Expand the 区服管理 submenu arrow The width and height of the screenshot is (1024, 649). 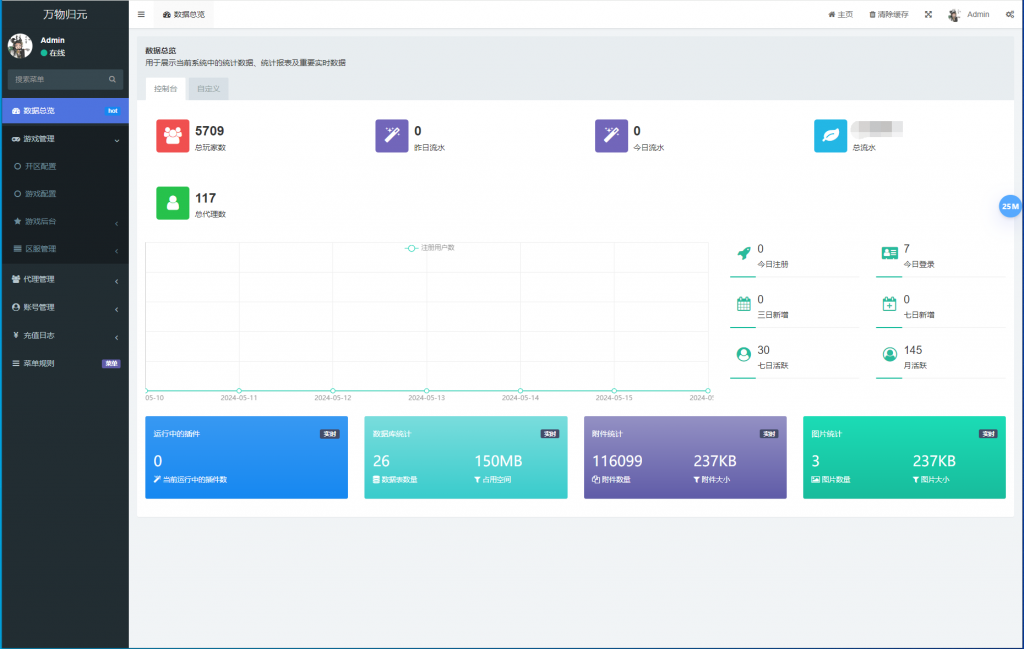(117, 250)
